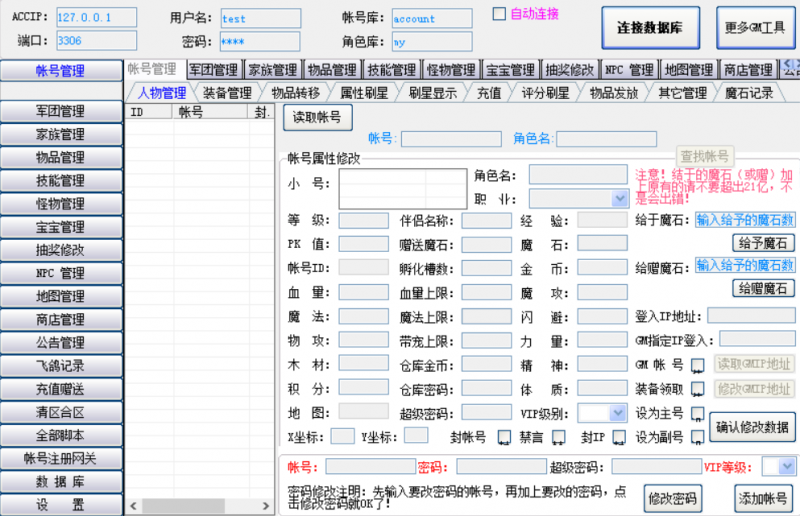This screenshot has height=516, width=800.
Task: Sort by the ID column header
Action: coord(148,112)
